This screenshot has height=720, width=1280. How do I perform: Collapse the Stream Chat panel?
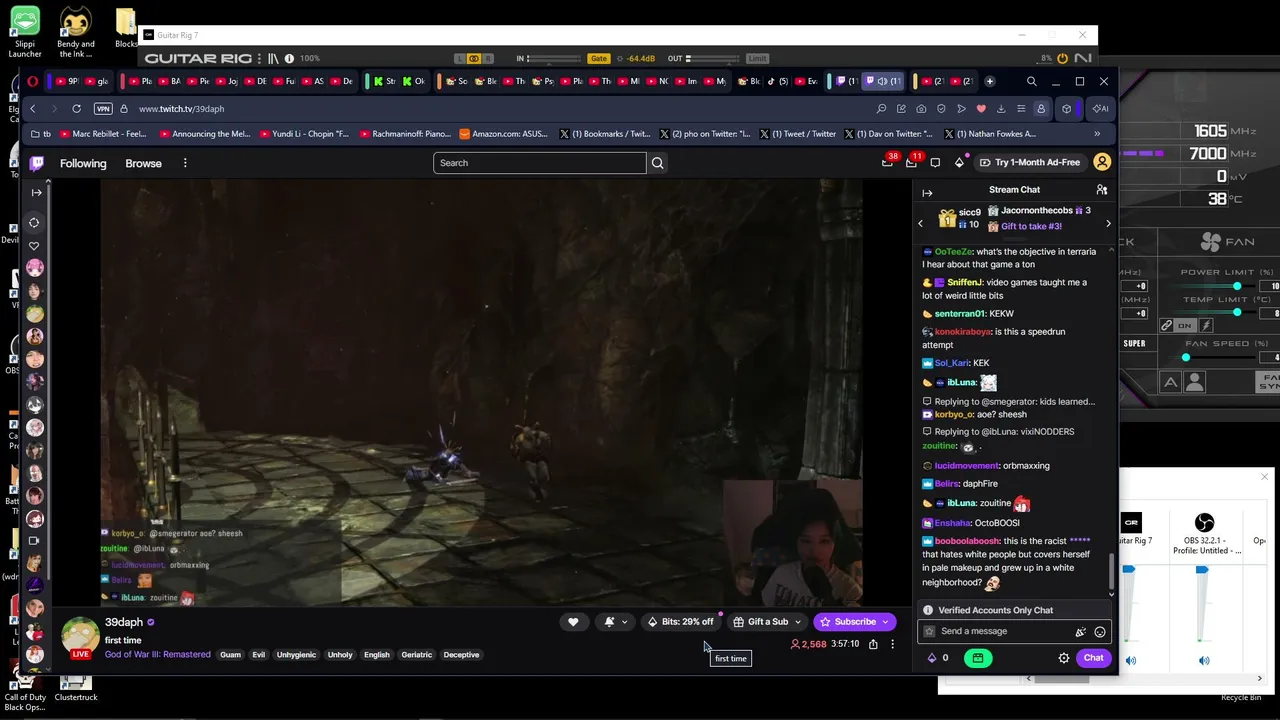click(x=927, y=193)
